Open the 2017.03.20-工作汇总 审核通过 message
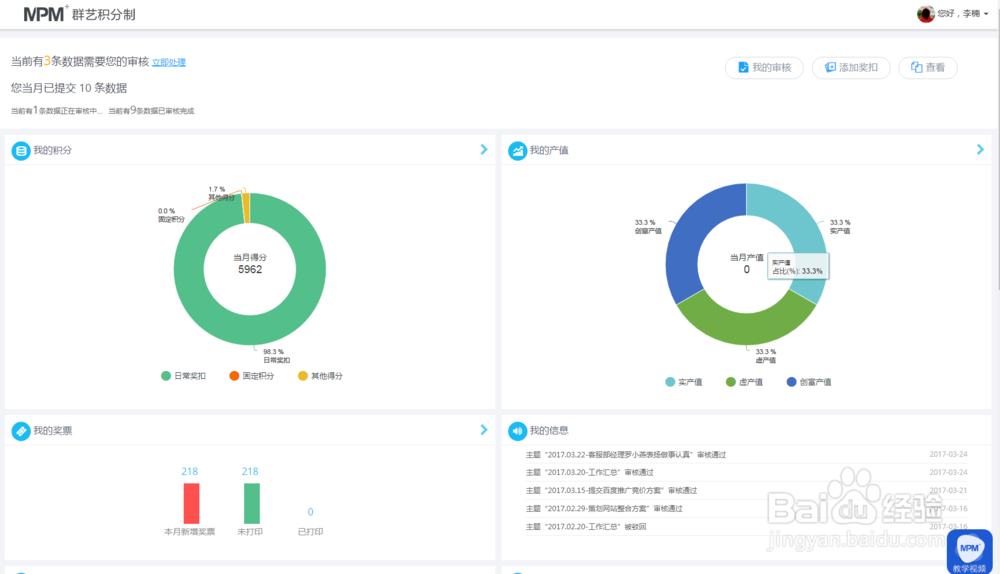This screenshot has height=574, width=1000. [x=589, y=473]
